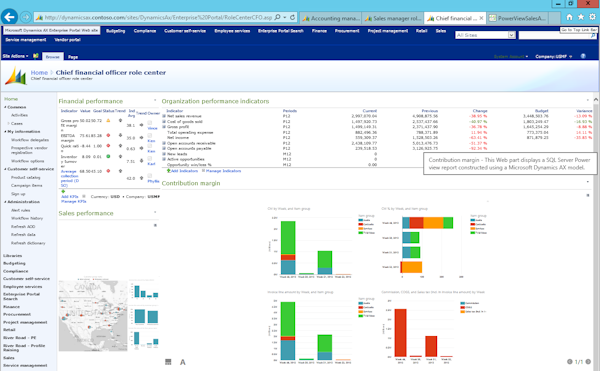This screenshot has width=600, height=371.
Task: Click green status circle of Inventory turnover
Action: (108, 156)
